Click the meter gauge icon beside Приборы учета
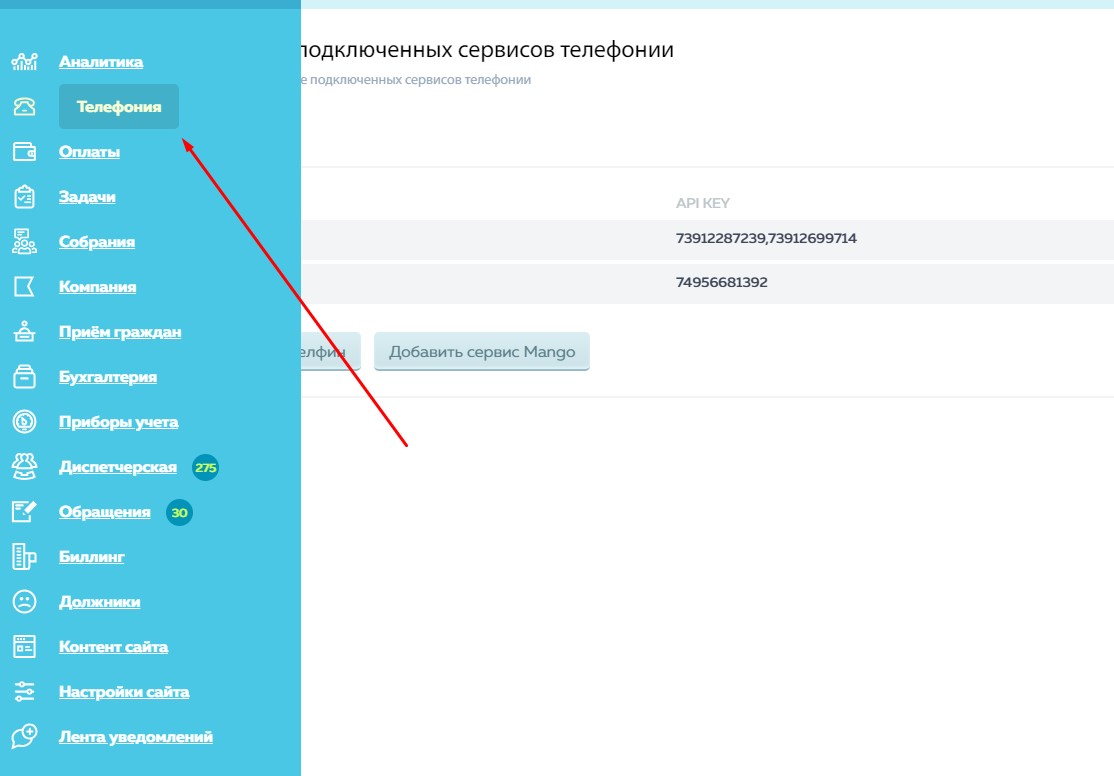Screen dimensions: 1114x776 [x=24, y=421]
